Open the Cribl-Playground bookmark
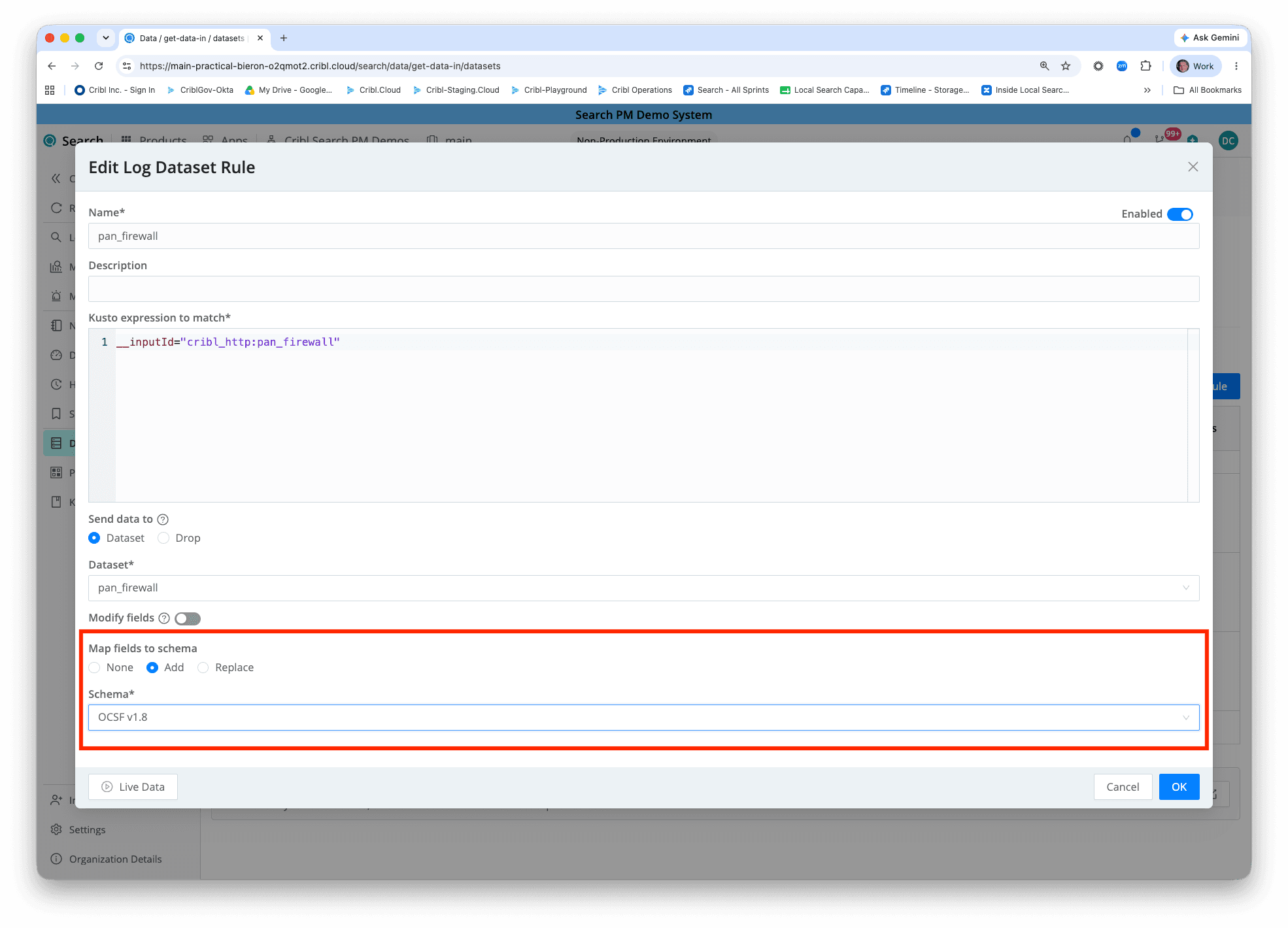The height and width of the screenshot is (928, 1288). tap(549, 90)
